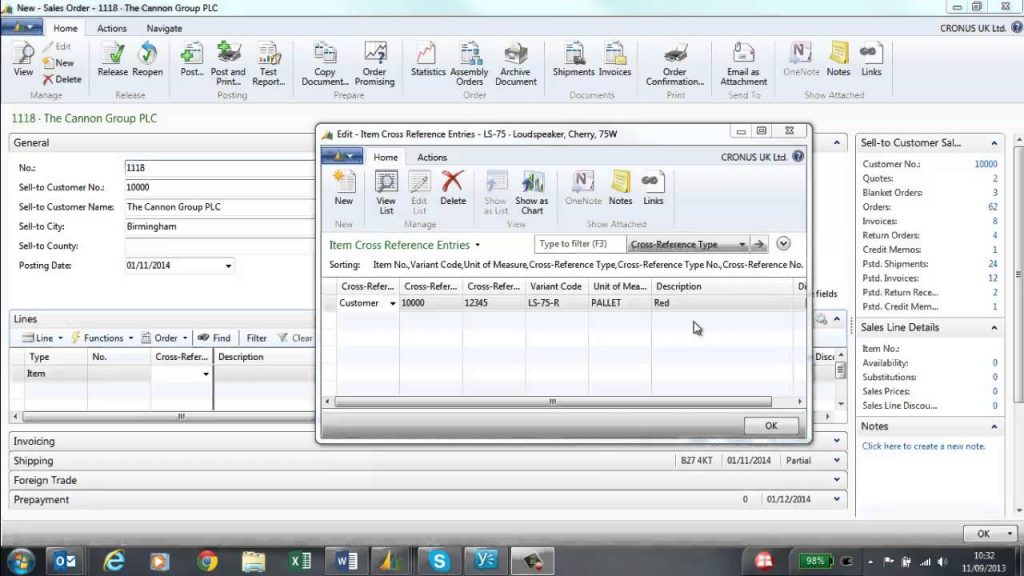Collapse Sales Line Details factbox

994,328
